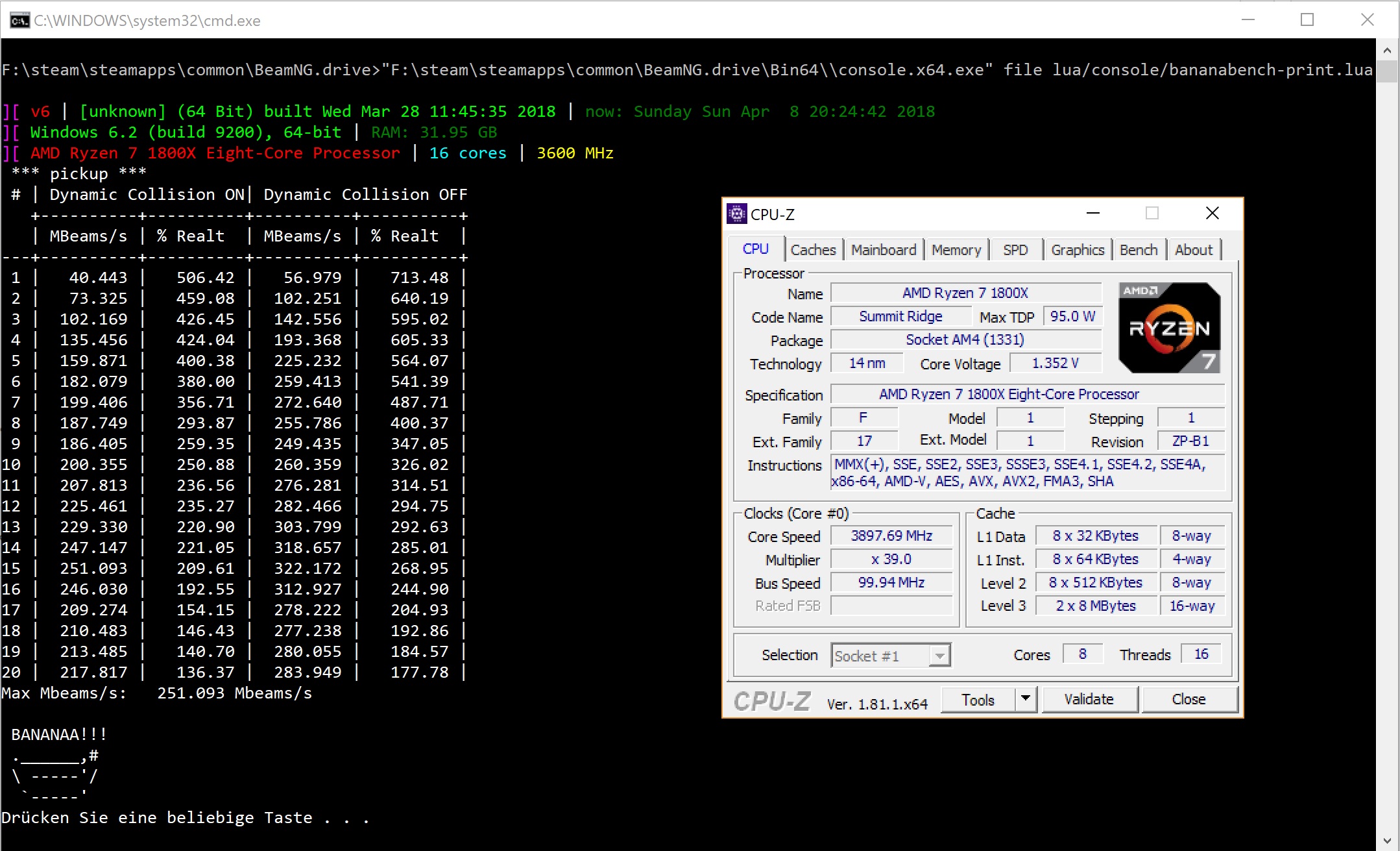
Task: Click the cmd scrollbar up arrow
Action: click(1387, 50)
